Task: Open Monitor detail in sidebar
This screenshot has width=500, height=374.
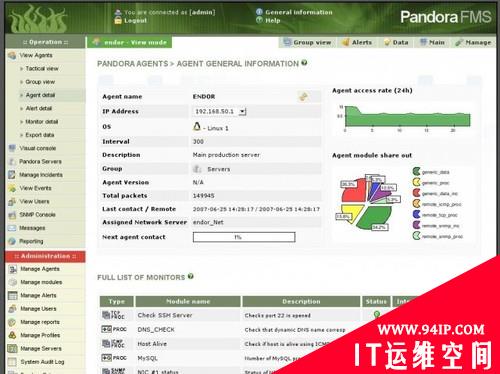Action: click(x=42, y=122)
